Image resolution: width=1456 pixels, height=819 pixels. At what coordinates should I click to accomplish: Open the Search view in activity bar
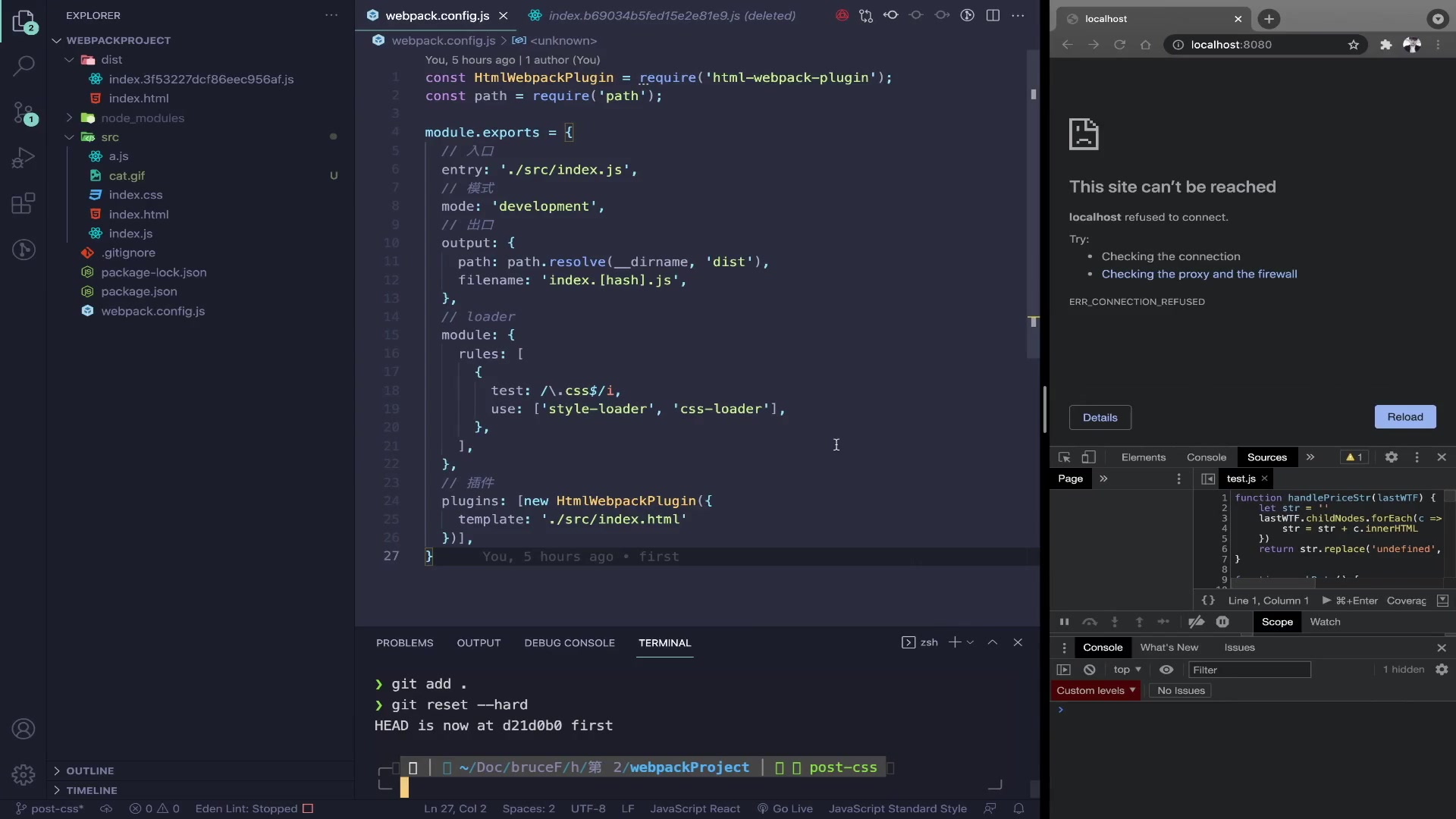[24, 66]
